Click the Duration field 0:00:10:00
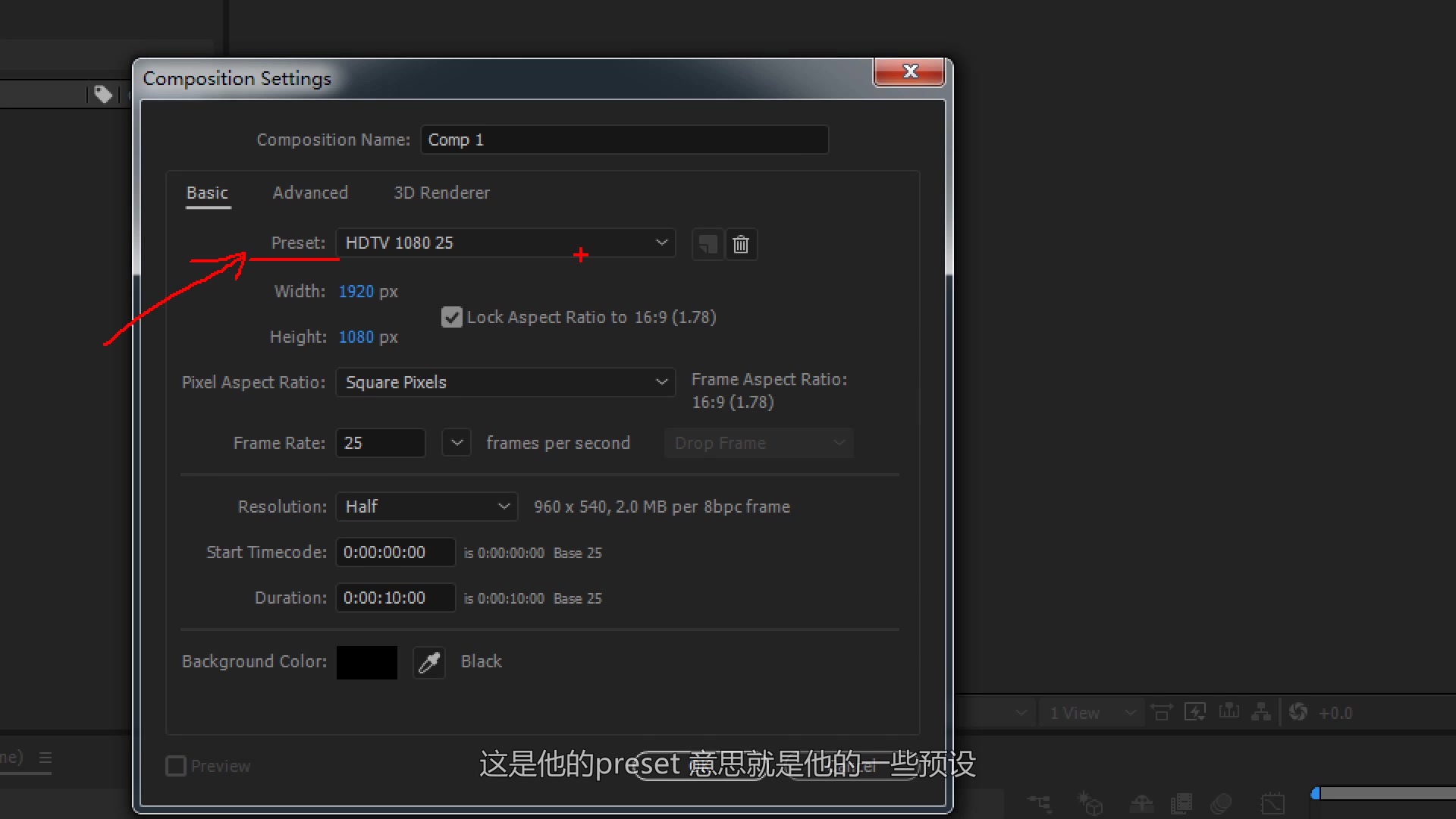 click(x=395, y=598)
